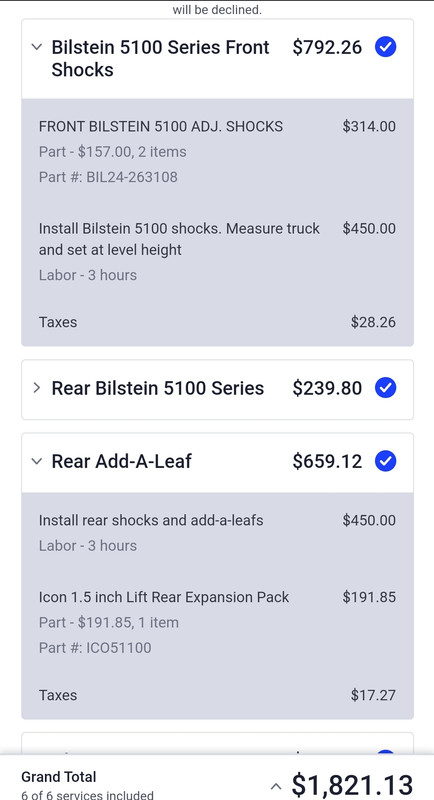Select the Rear Add-A-Leaf heading
The image size is (434, 800).
pyautogui.click(x=121, y=461)
